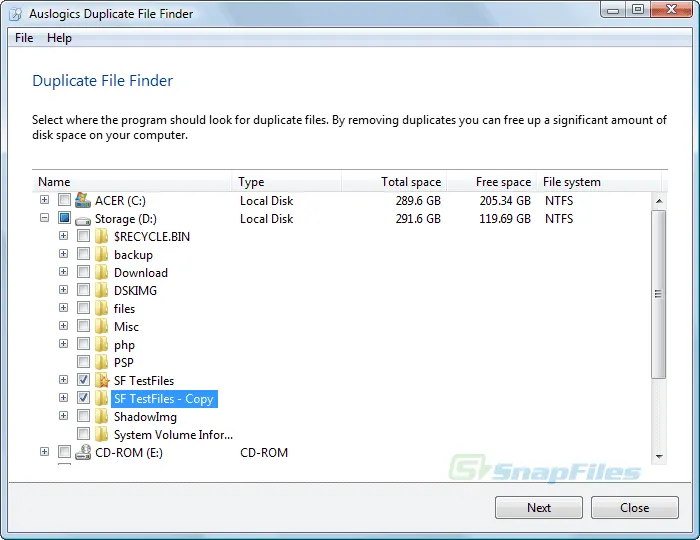Click the Next button

click(x=539, y=507)
